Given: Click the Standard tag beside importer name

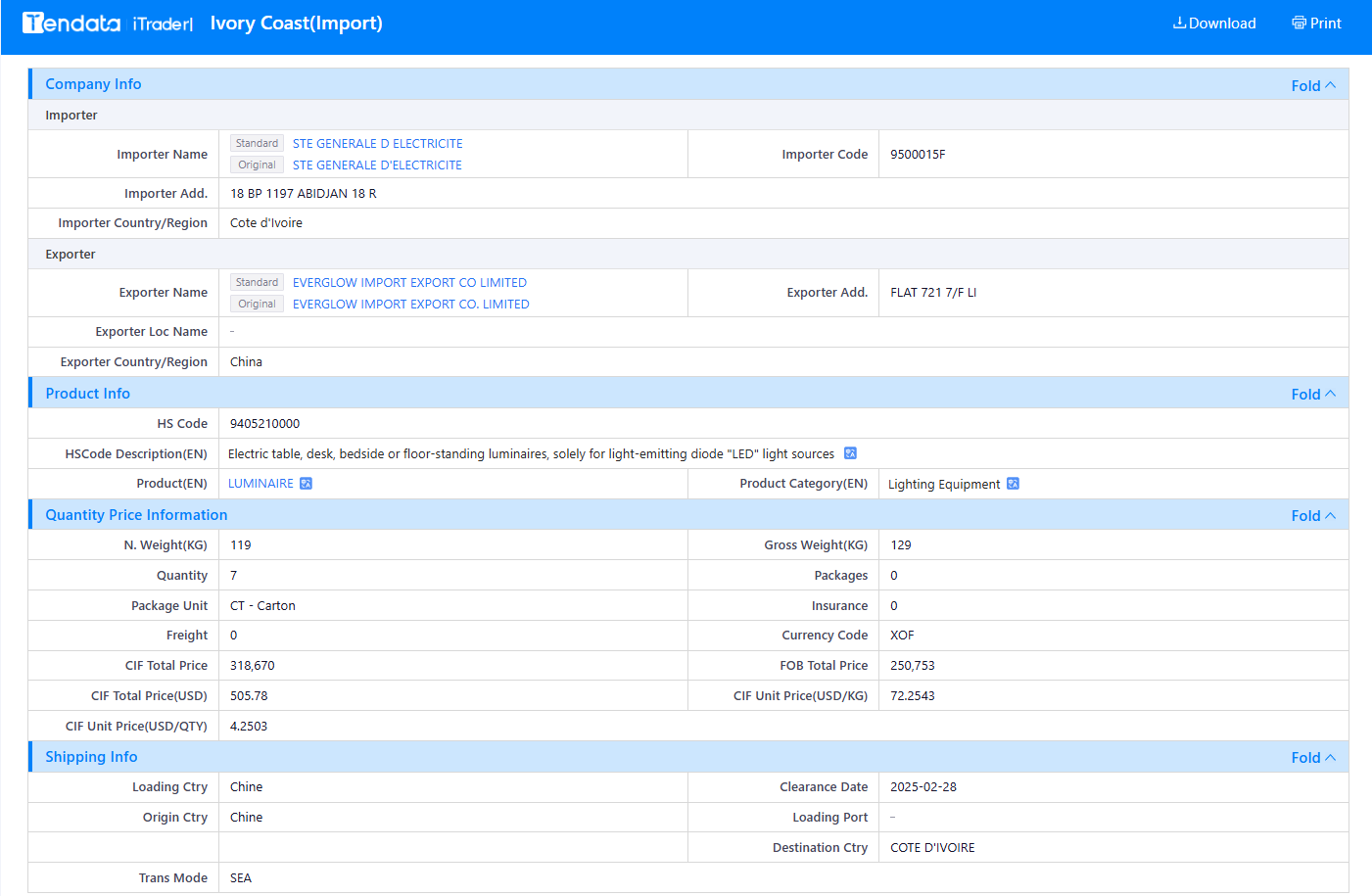Looking at the screenshot, I should coord(257,143).
